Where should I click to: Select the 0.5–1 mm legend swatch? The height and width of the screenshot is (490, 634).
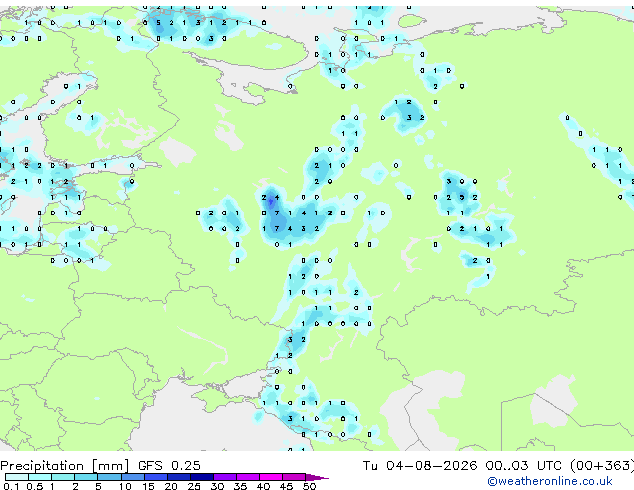(x=40, y=477)
